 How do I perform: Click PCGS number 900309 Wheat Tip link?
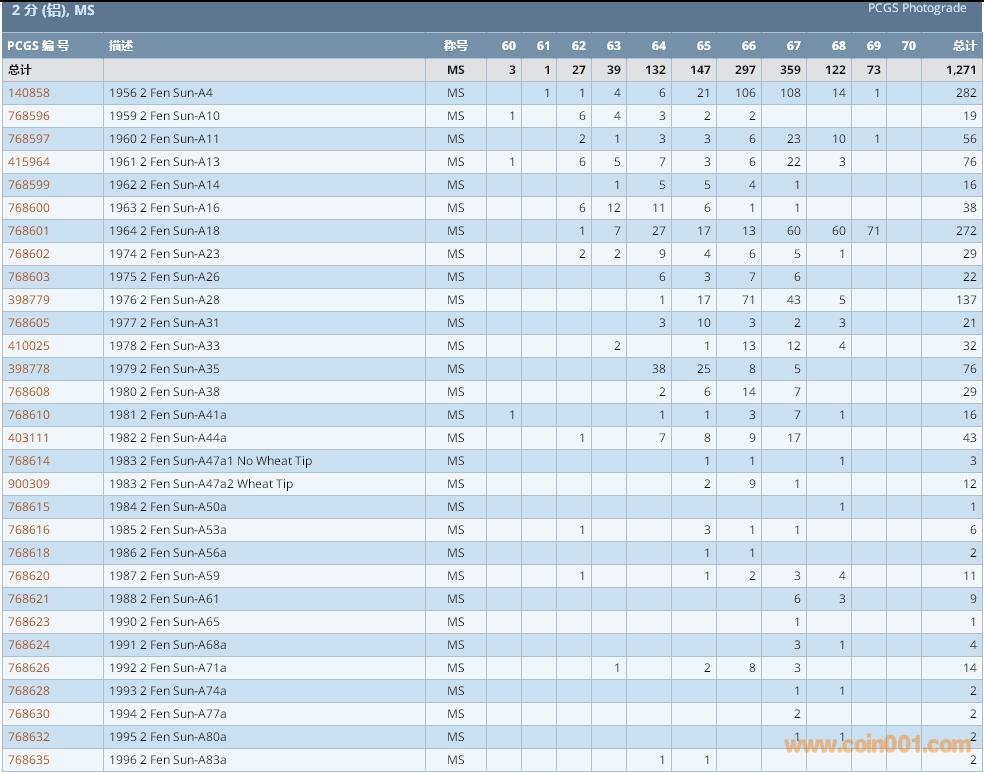[x=29, y=484]
